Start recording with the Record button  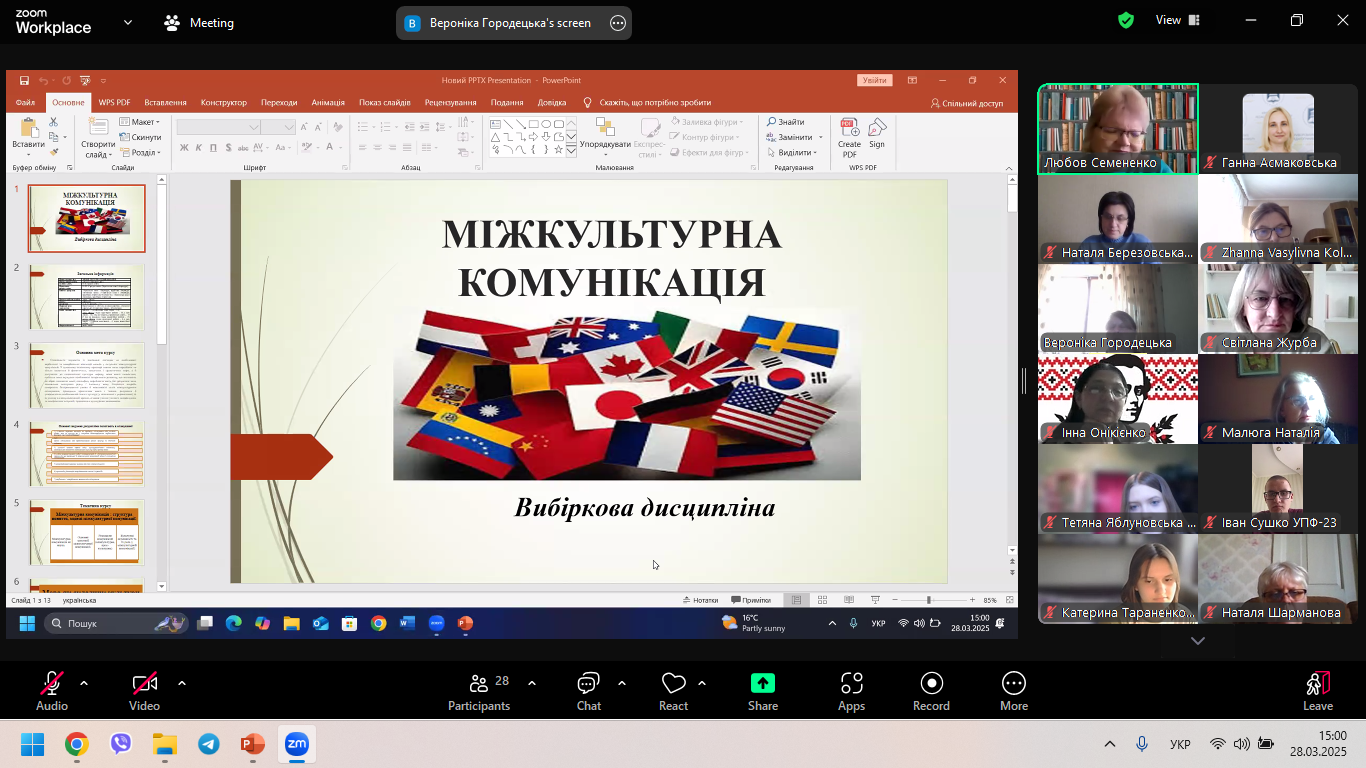tap(931, 690)
